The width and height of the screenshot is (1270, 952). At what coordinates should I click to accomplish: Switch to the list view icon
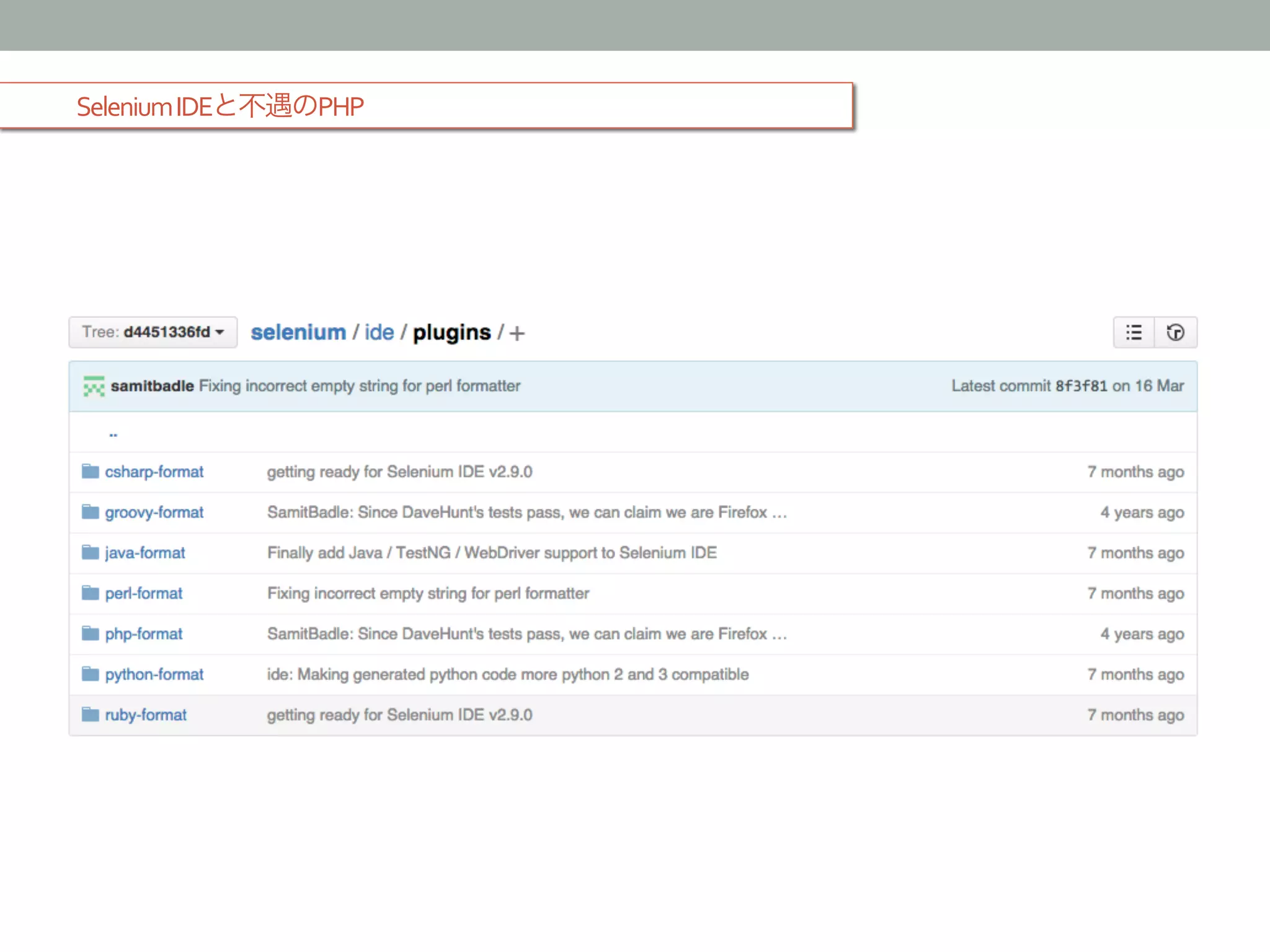(1134, 332)
